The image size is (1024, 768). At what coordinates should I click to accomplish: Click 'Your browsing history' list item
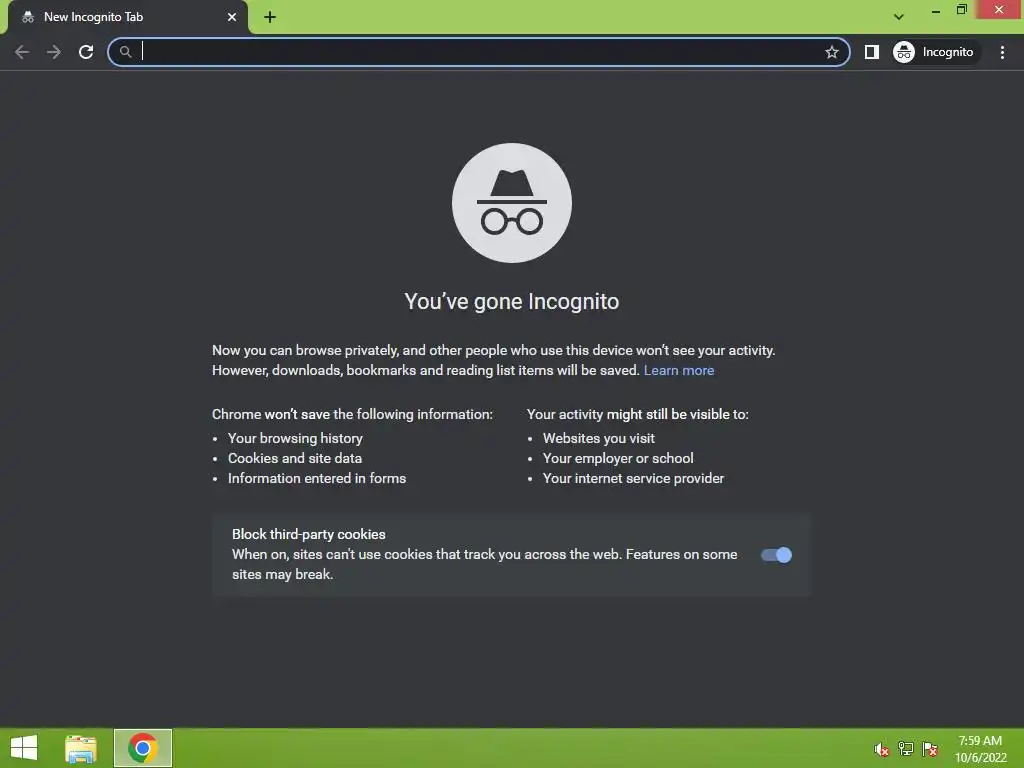tap(295, 438)
